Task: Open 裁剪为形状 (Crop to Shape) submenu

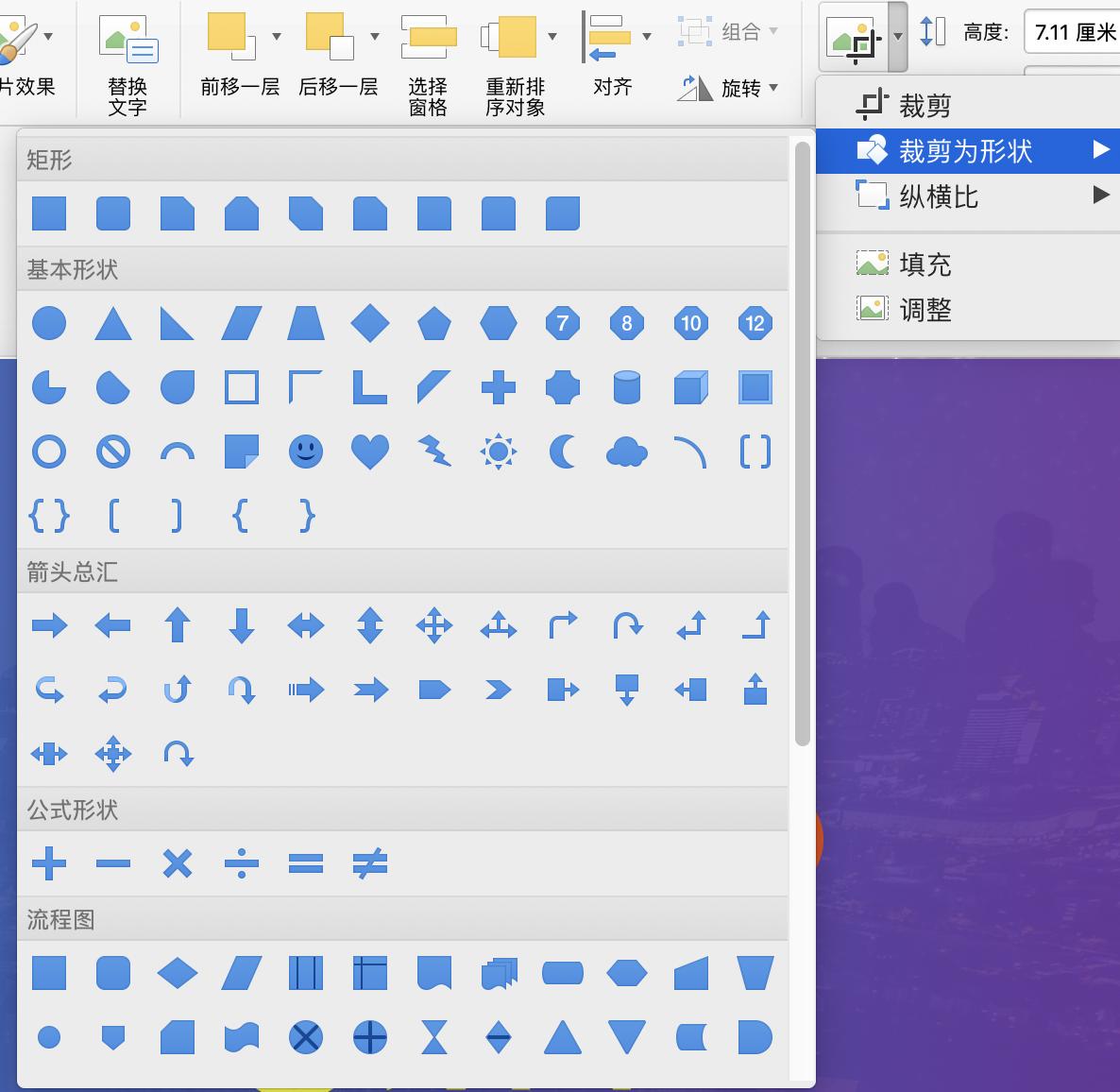Action: pos(968,151)
